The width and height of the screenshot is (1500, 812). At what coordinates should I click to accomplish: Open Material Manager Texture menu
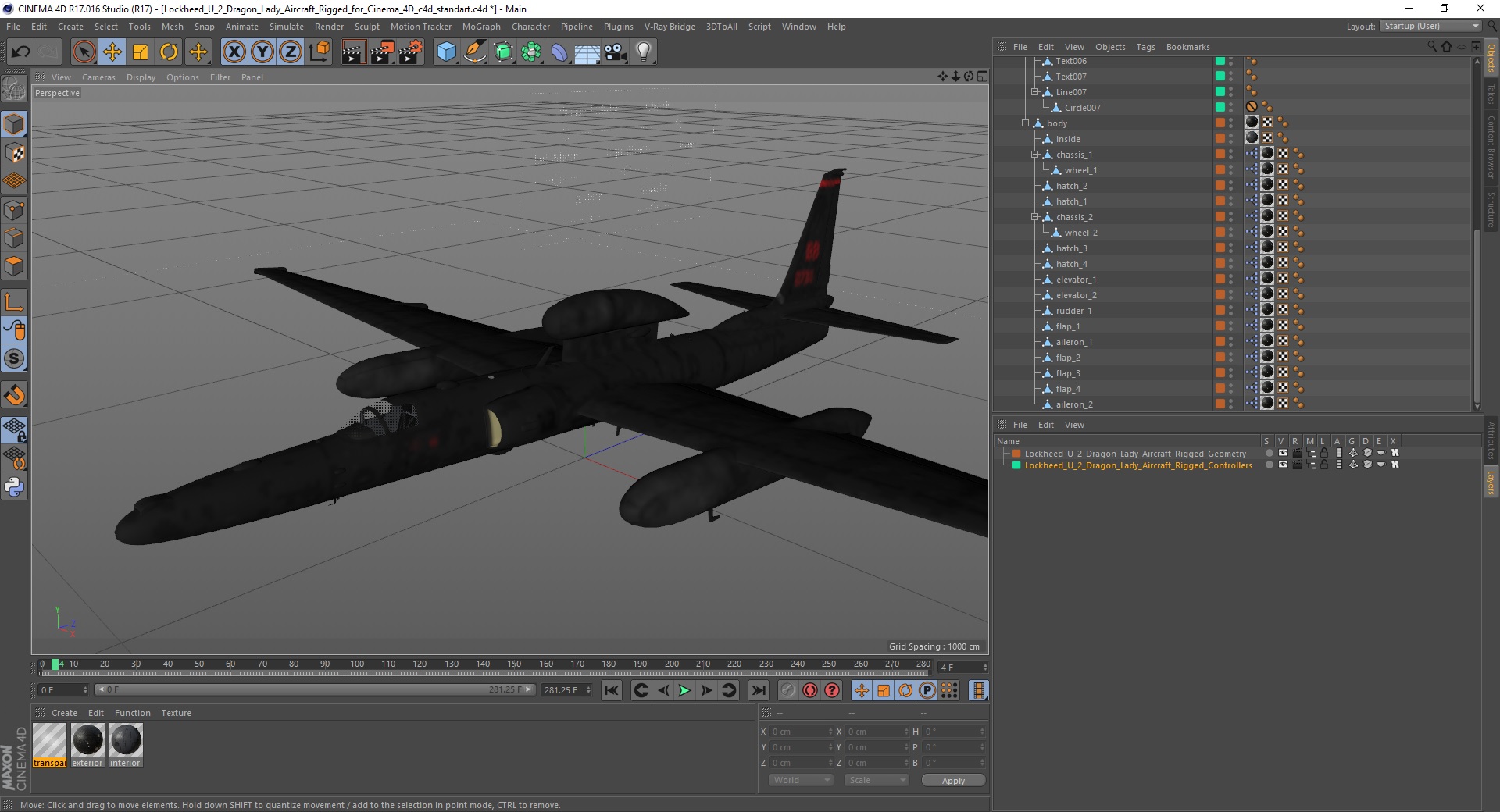point(176,713)
